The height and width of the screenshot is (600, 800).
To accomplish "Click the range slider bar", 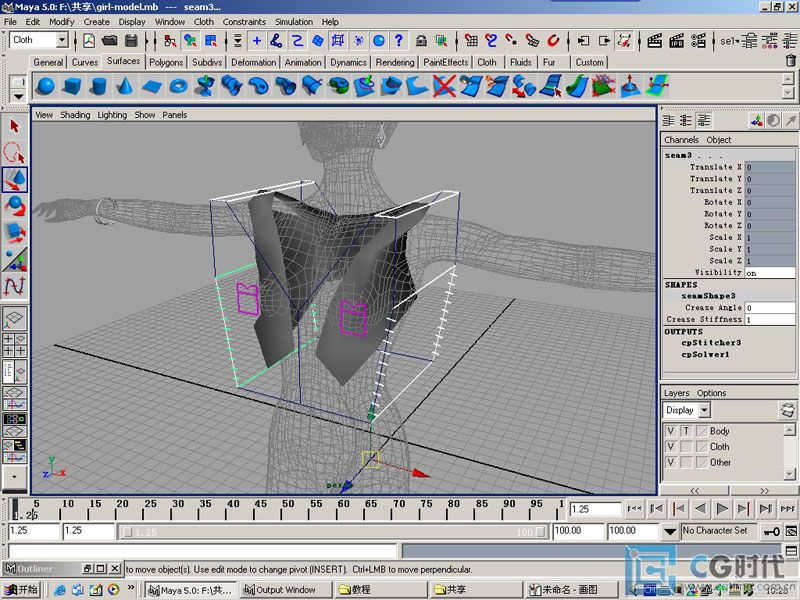I will [x=334, y=532].
